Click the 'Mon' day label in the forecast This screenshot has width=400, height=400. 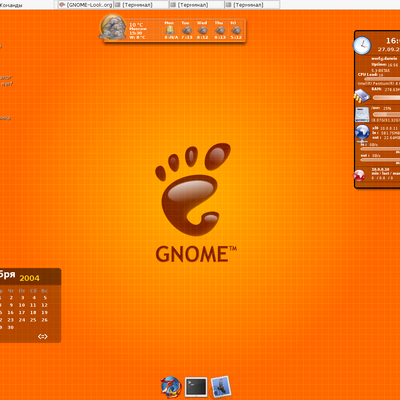[169, 23]
